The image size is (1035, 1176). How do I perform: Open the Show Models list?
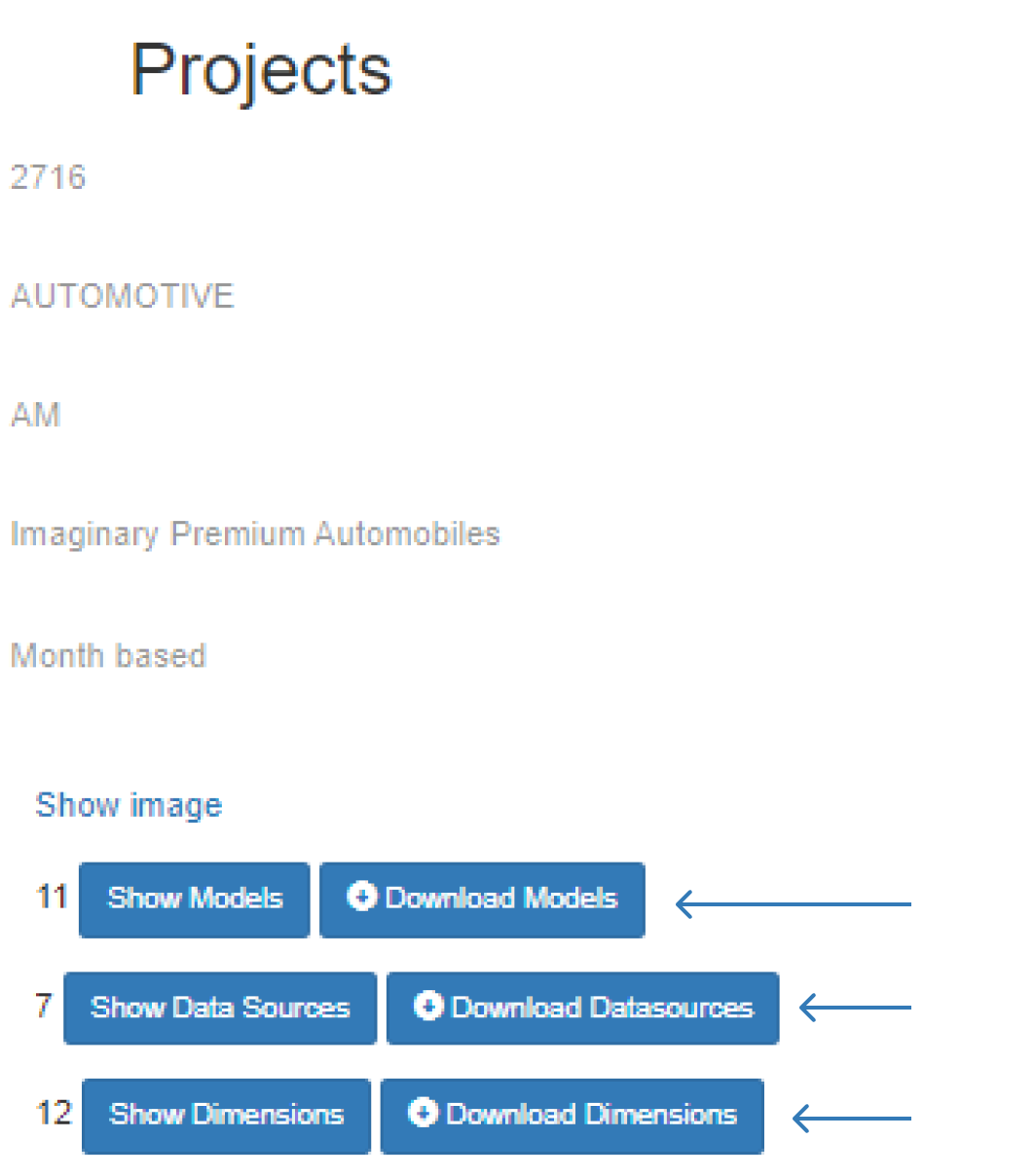click(x=195, y=899)
